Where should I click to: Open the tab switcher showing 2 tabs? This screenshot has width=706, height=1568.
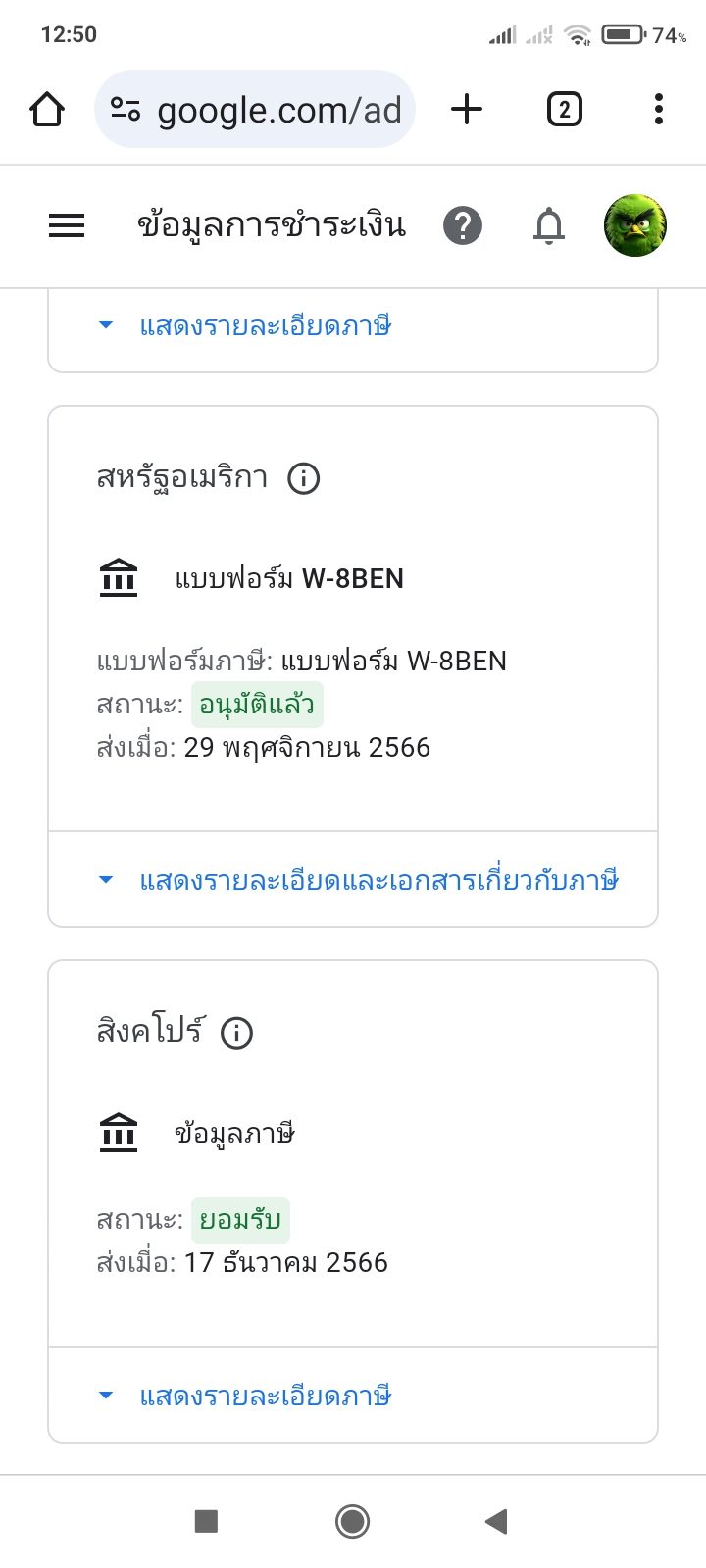coord(564,110)
